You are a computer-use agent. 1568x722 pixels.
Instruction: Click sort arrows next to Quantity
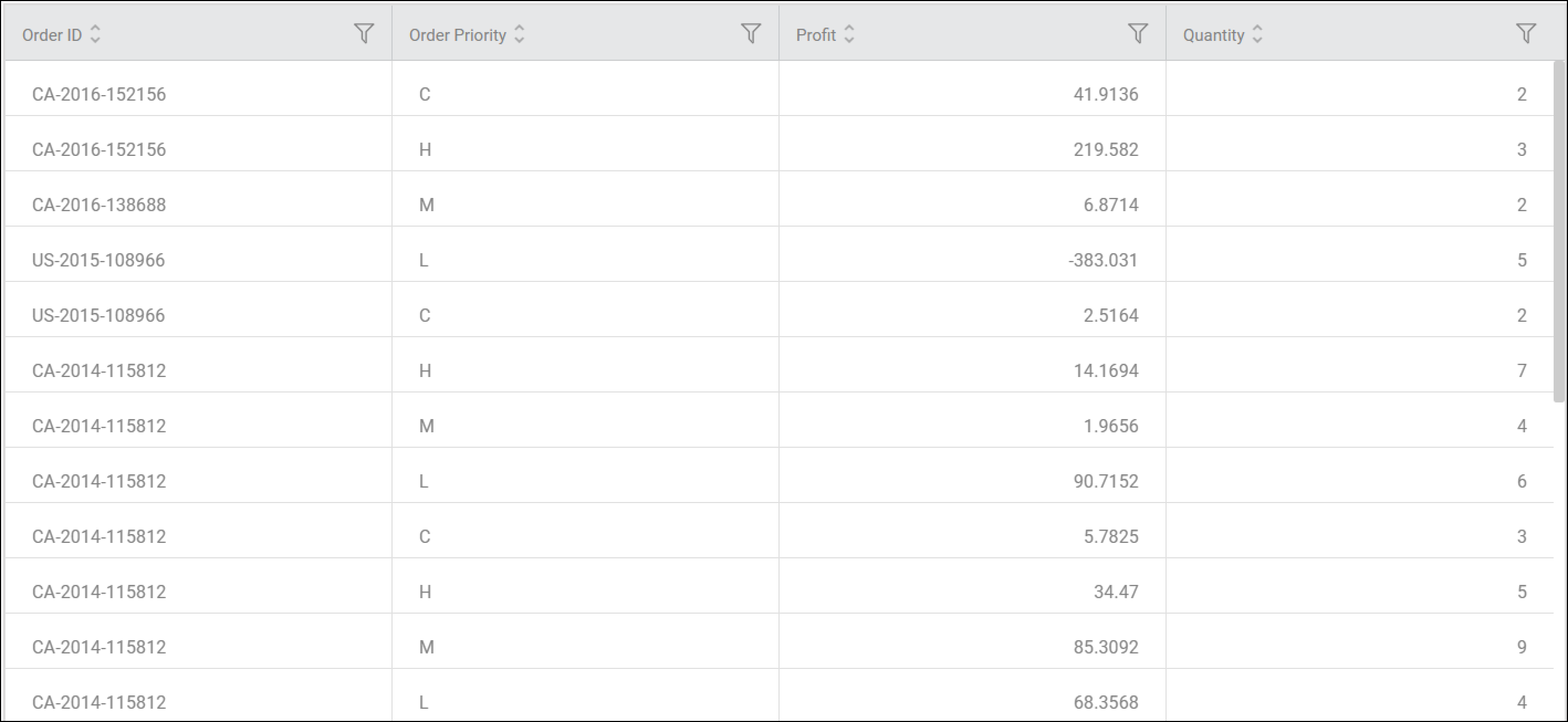[x=1258, y=34]
